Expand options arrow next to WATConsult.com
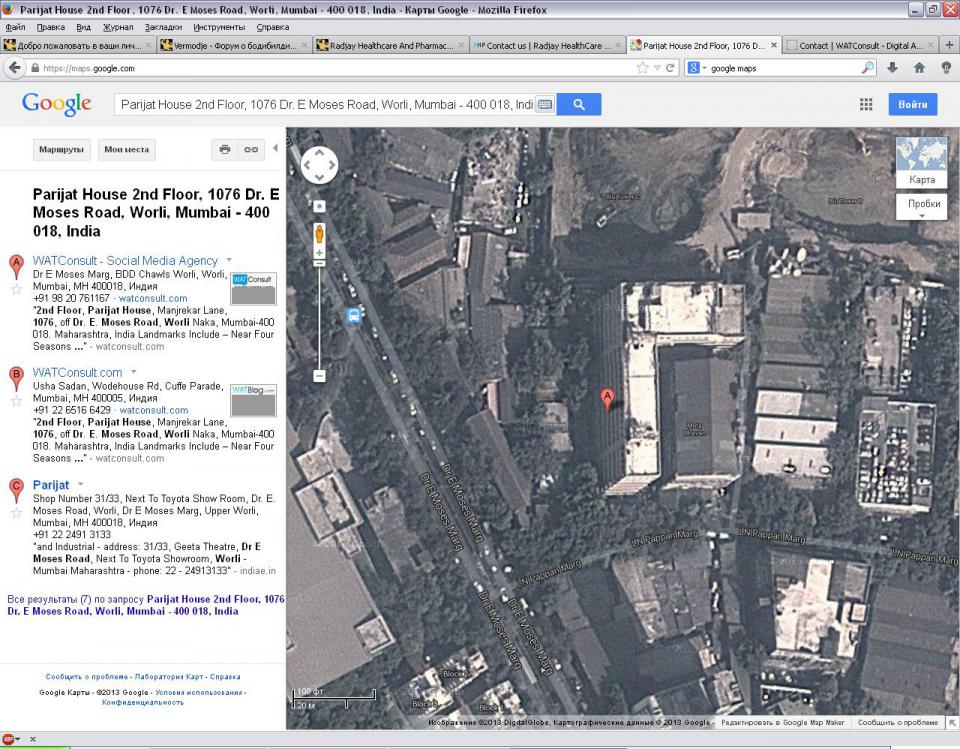 click(x=133, y=373)
